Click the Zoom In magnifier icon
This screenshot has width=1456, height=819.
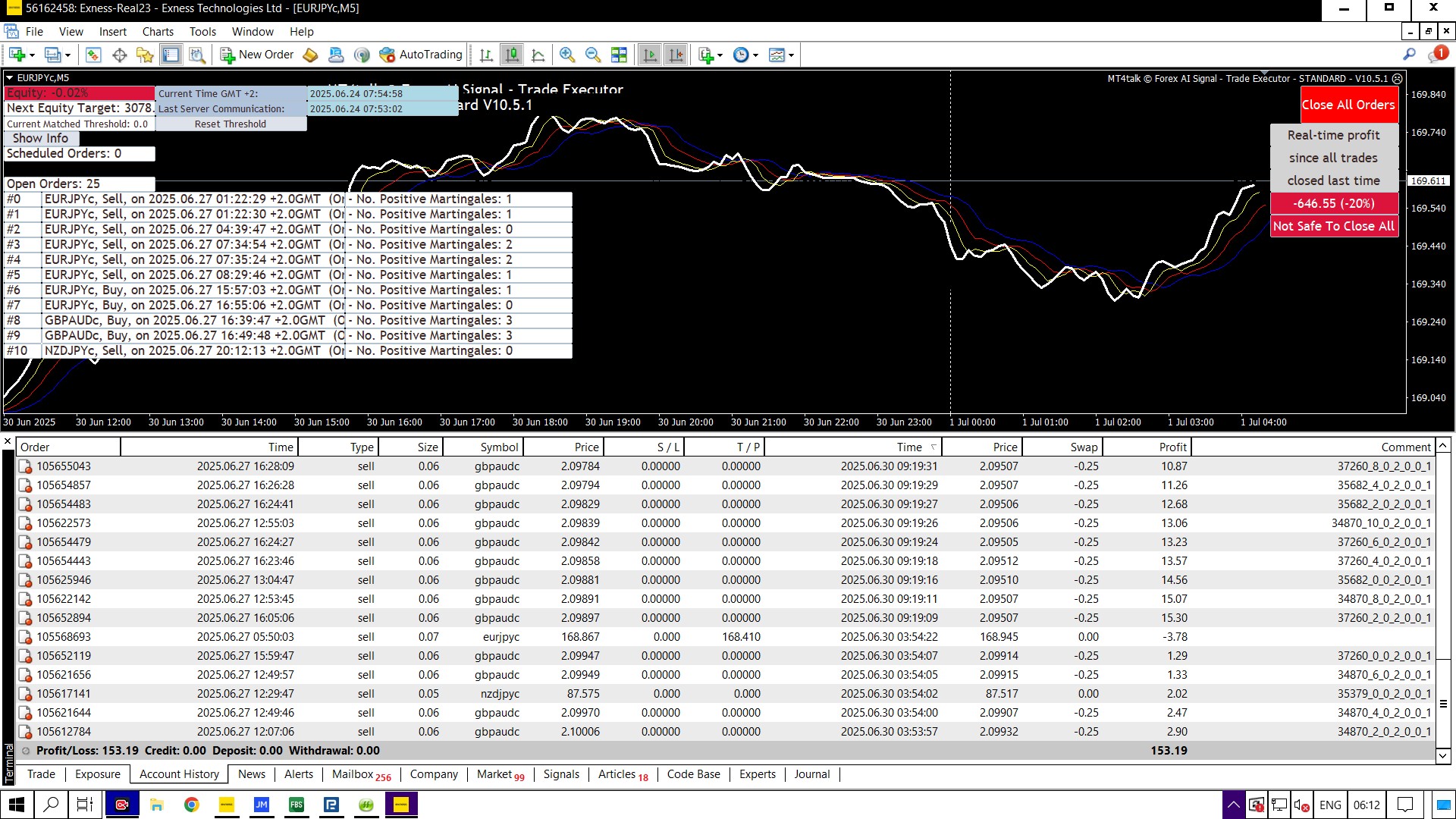coord(566,55)
